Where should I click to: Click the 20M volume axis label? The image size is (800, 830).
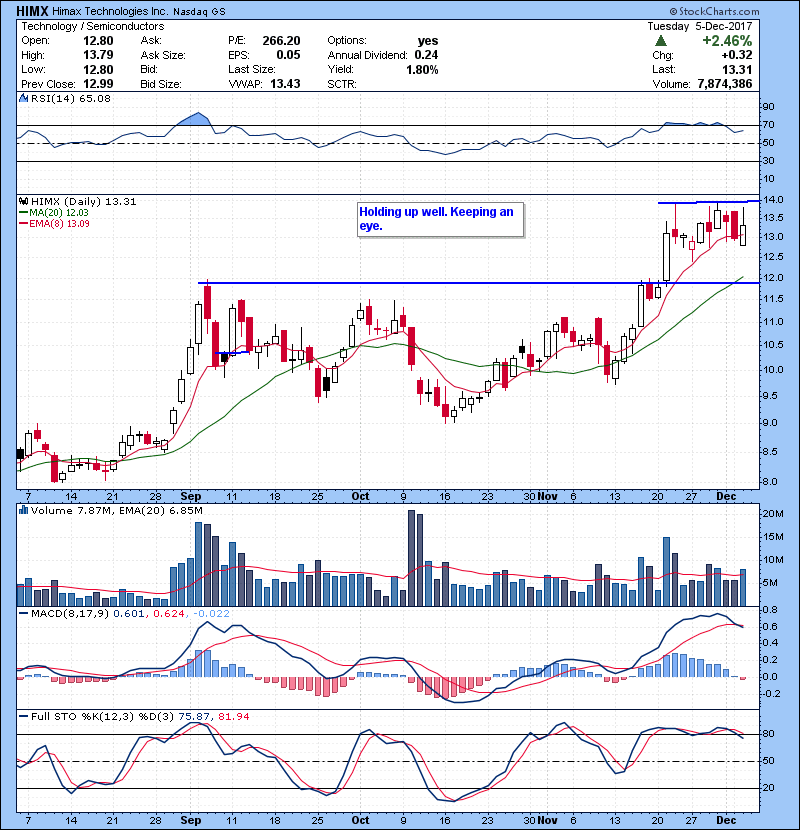coord(773,513)
